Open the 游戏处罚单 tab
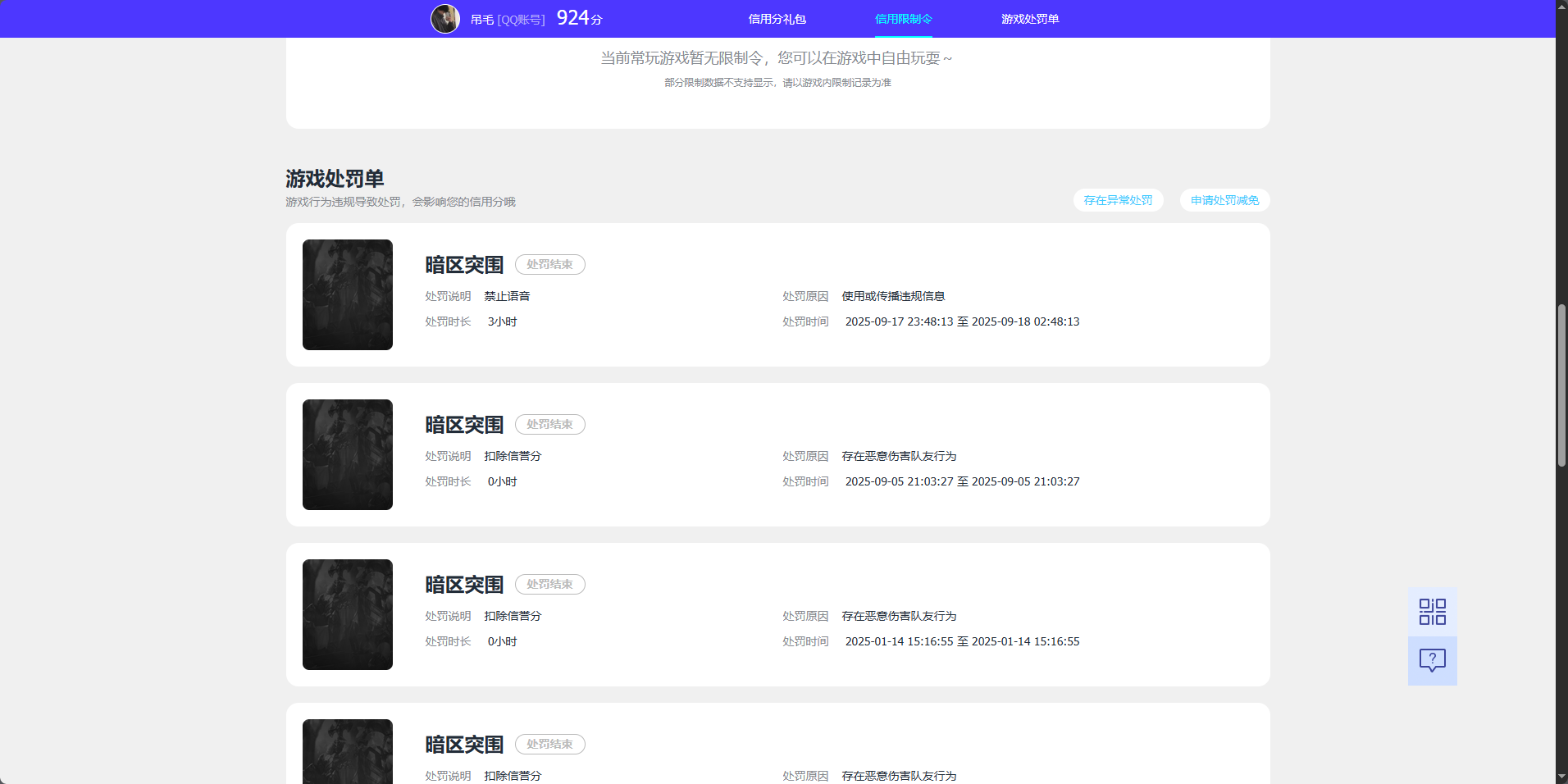Image resolution: width=1568 pixels, height=784 pixels. 1029,18
